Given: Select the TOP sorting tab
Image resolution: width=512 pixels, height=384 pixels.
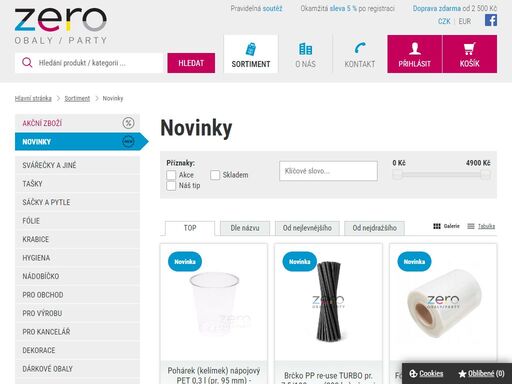Looking at the screenshot, I should [x=190, y=228].
